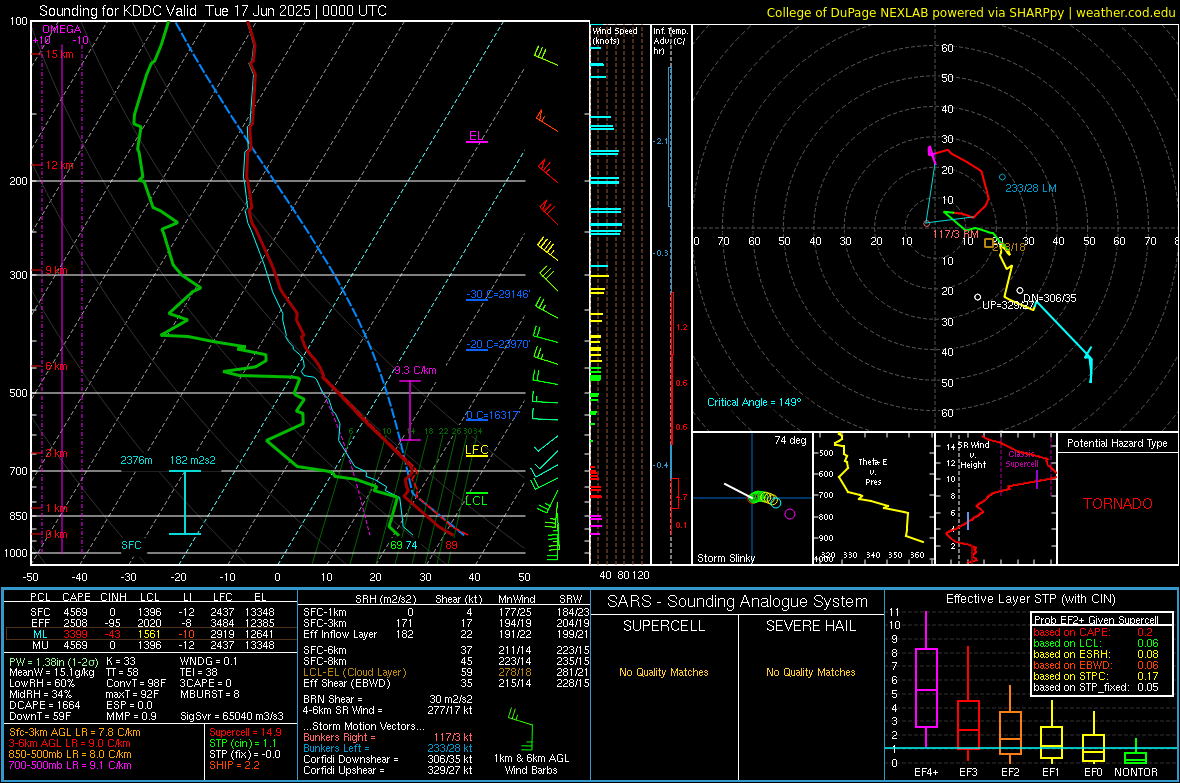Click the SHIP = 2.2 value
The height and width of the screenshot is (783, 1180).
click(235, 765)
